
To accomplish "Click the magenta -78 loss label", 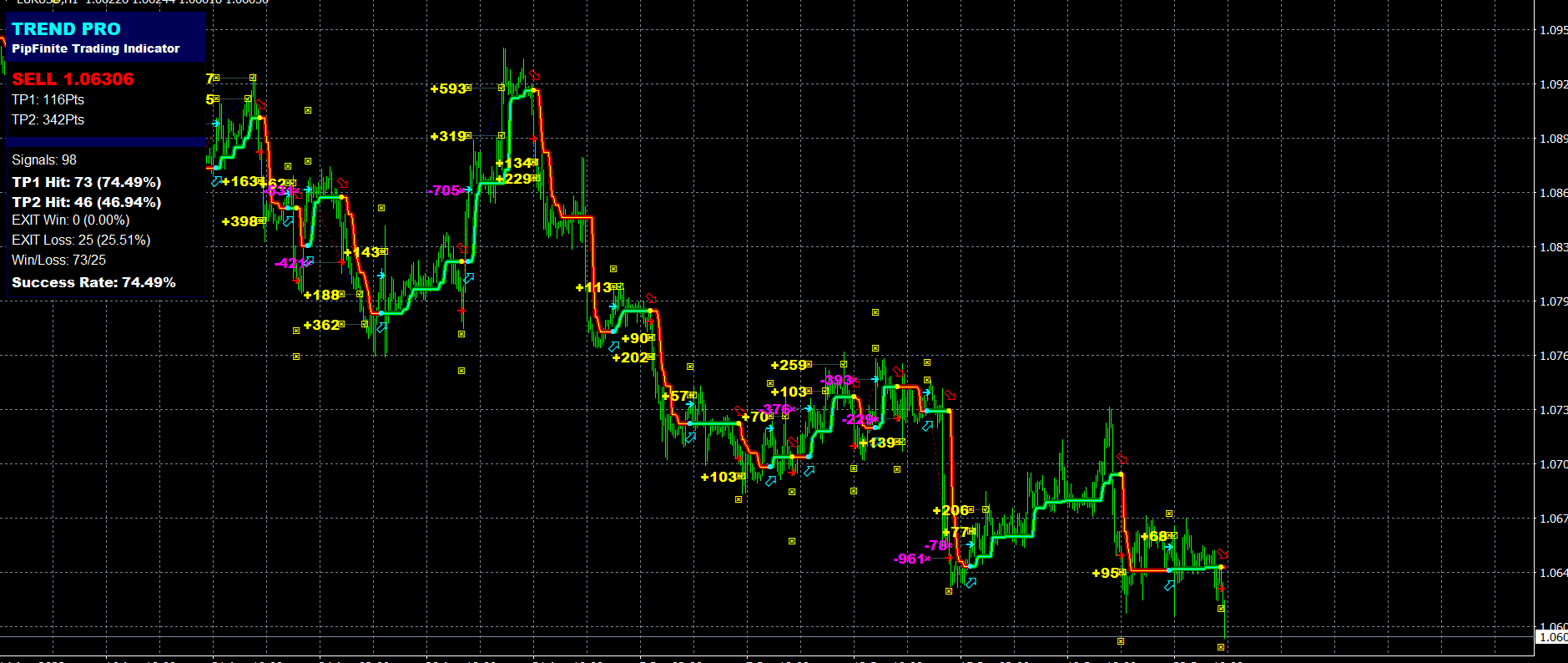I will pyautogui.click(x=936, y=545).
